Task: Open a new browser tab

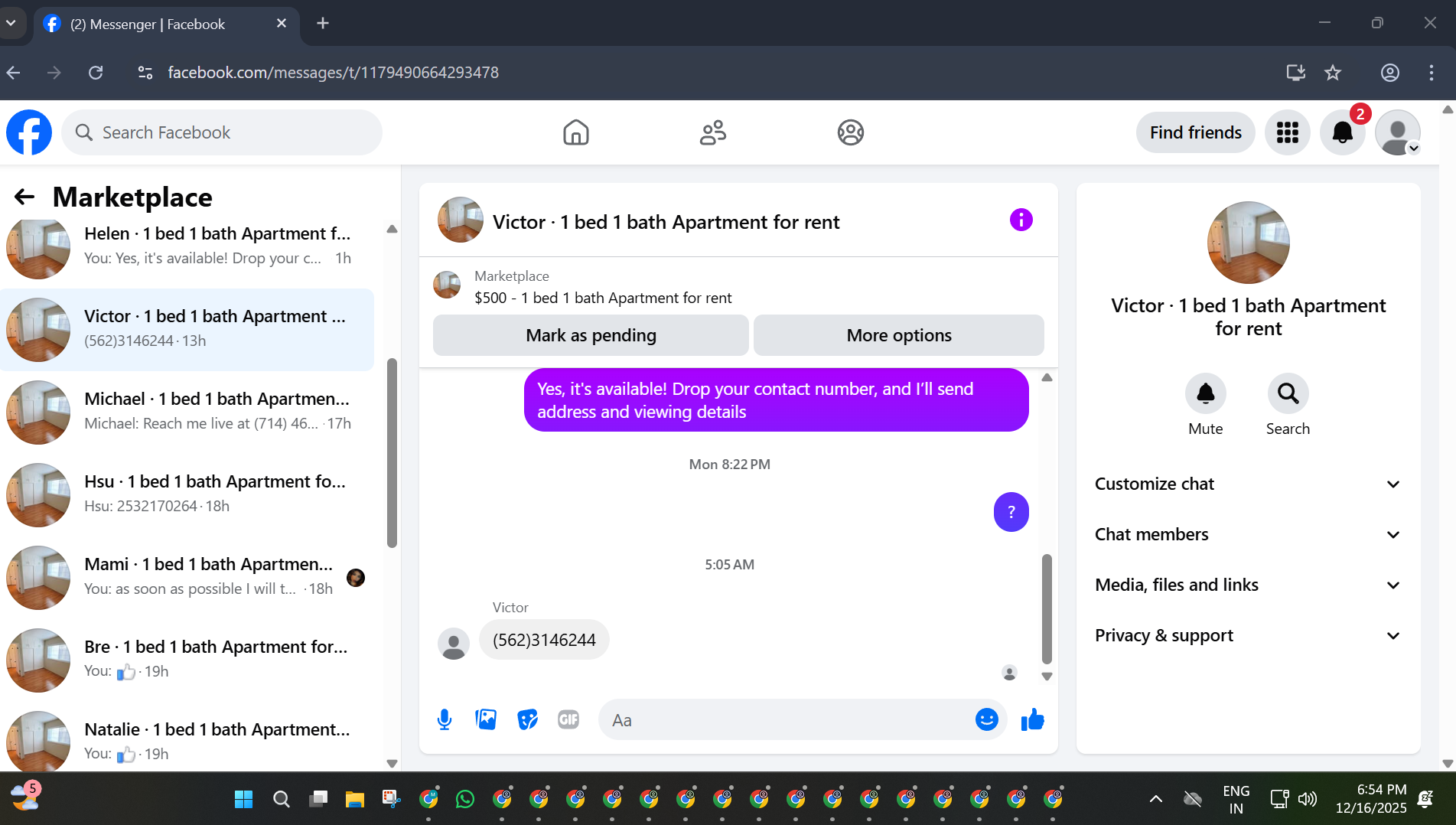Action: pos(323,23)
